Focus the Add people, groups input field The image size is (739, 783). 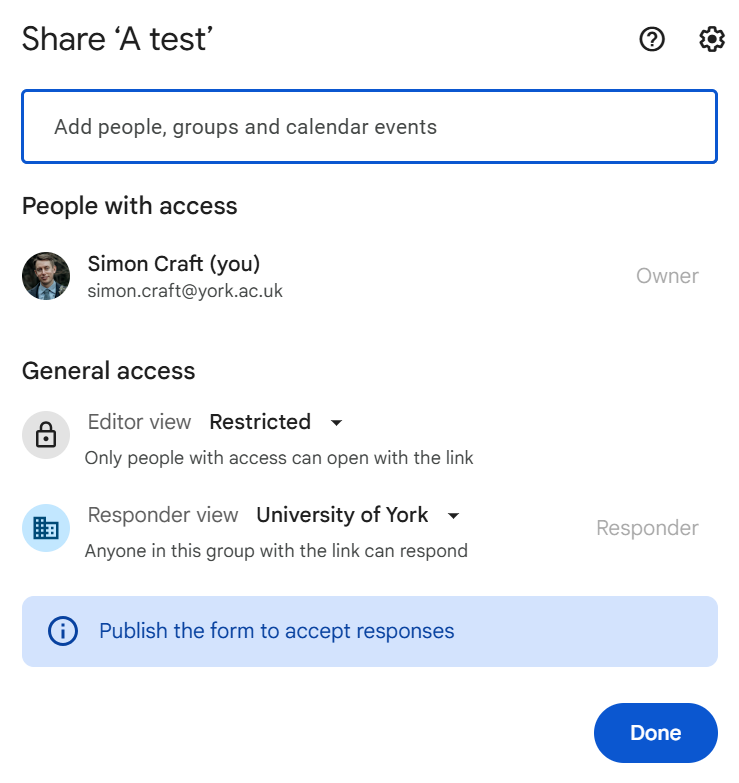tap(369, 127)
